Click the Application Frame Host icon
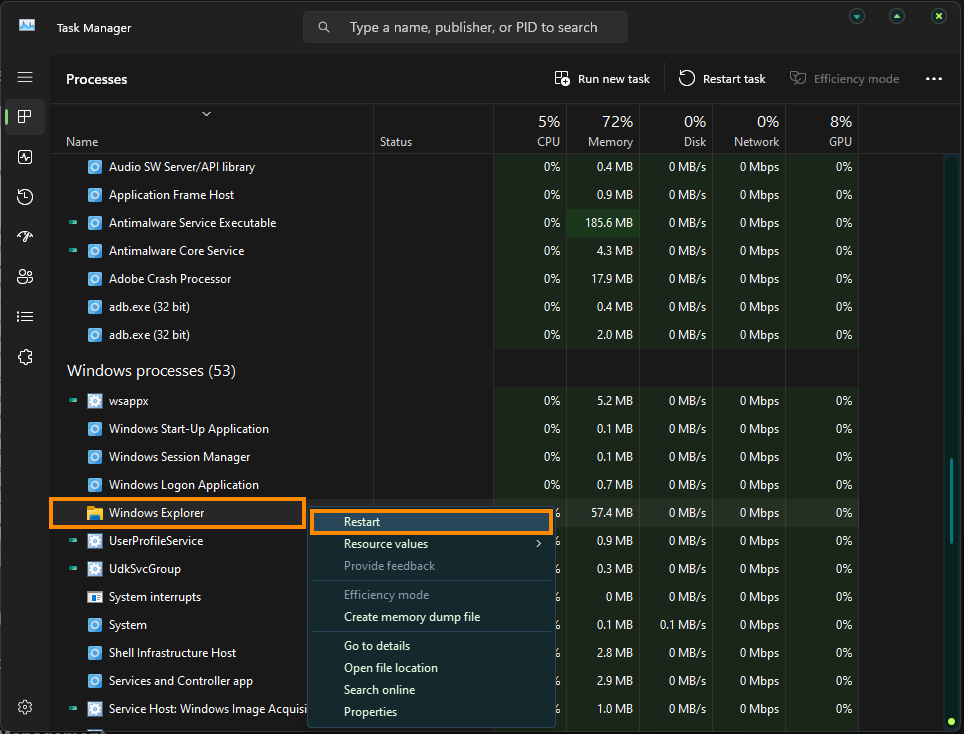The width and height of the screenshot is (964, 734). click(95, 195)
